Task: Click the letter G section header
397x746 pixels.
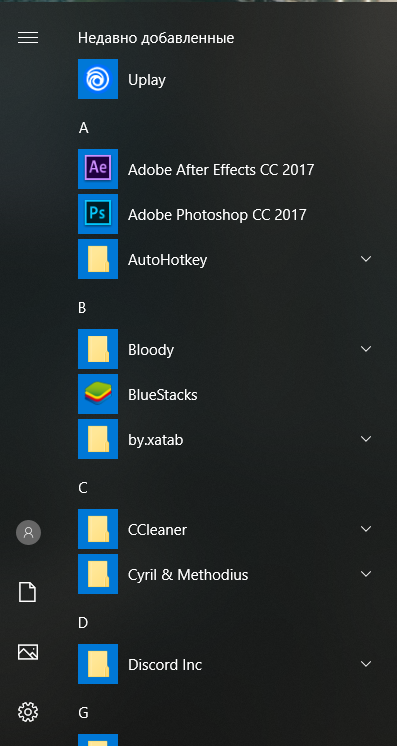Action: click(x=83, y=713)
